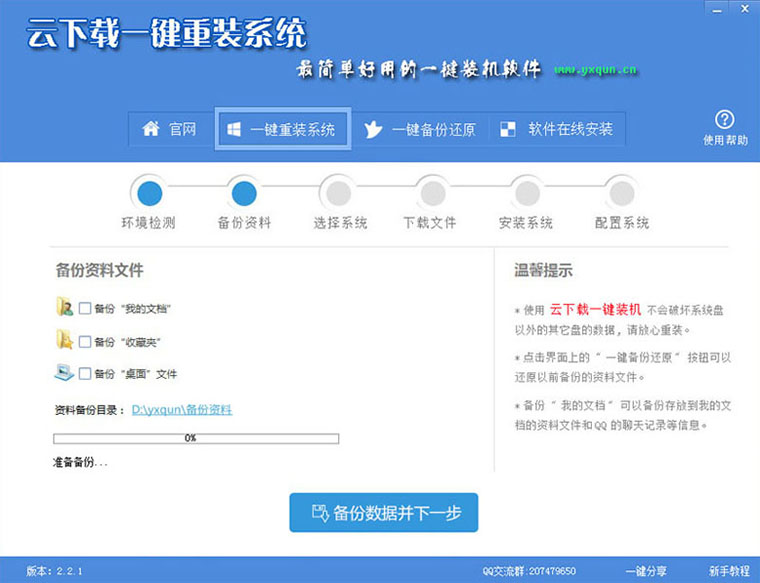
Task: Open 新手教程 in the bottom bar
Action: point(728,571)
